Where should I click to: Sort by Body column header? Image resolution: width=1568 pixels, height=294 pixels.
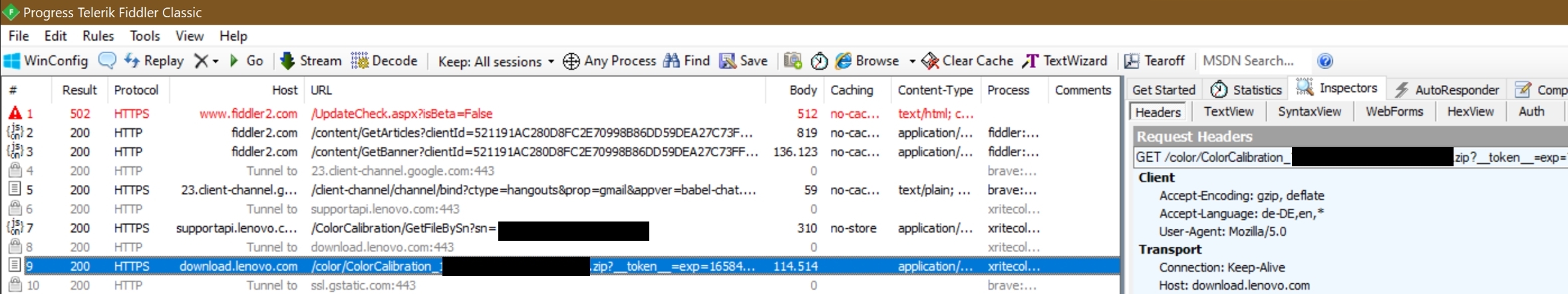[x=795, y=90]
